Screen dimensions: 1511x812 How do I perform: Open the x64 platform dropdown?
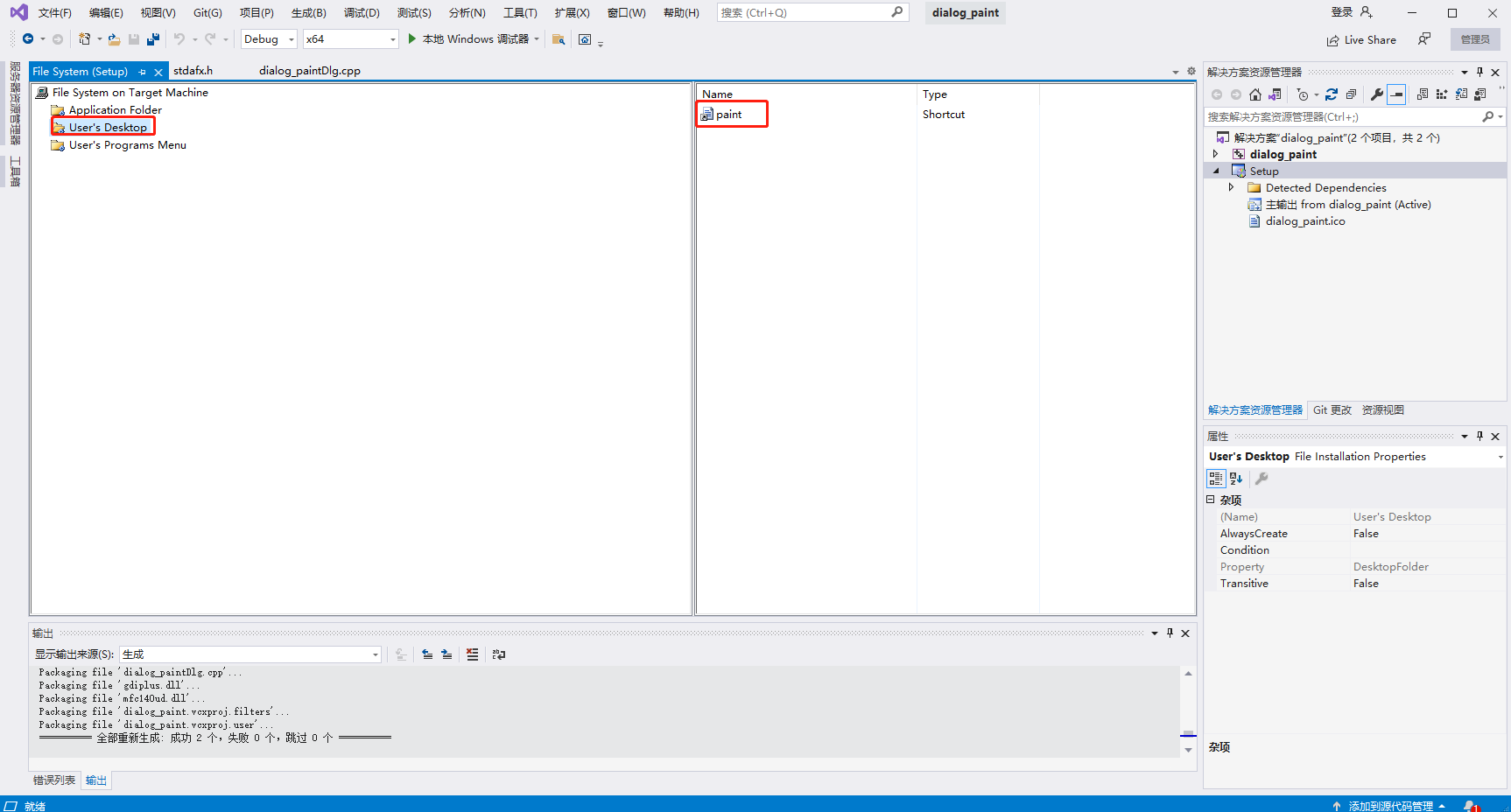click(x=351, y=39)
